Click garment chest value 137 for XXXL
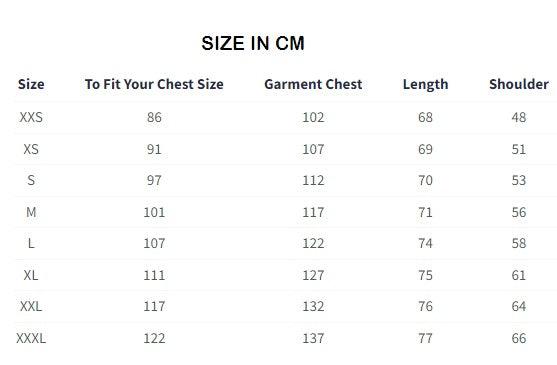This screenshot has height=365, width=557. point(313,338)
